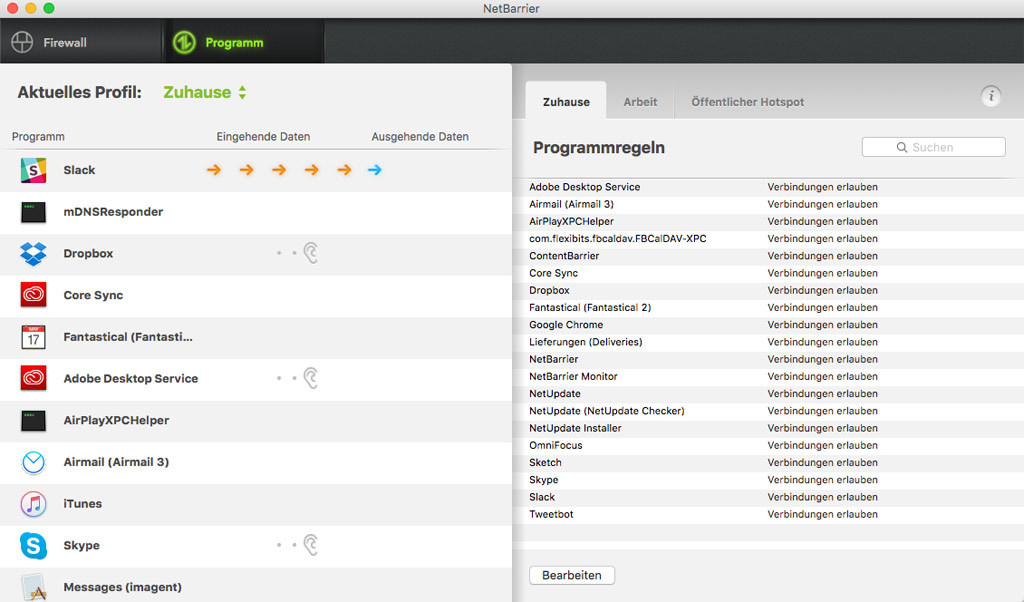Click the mDNSResponder terminal icon
Viewport: 1024px width, 602px height.
[33, 212]
